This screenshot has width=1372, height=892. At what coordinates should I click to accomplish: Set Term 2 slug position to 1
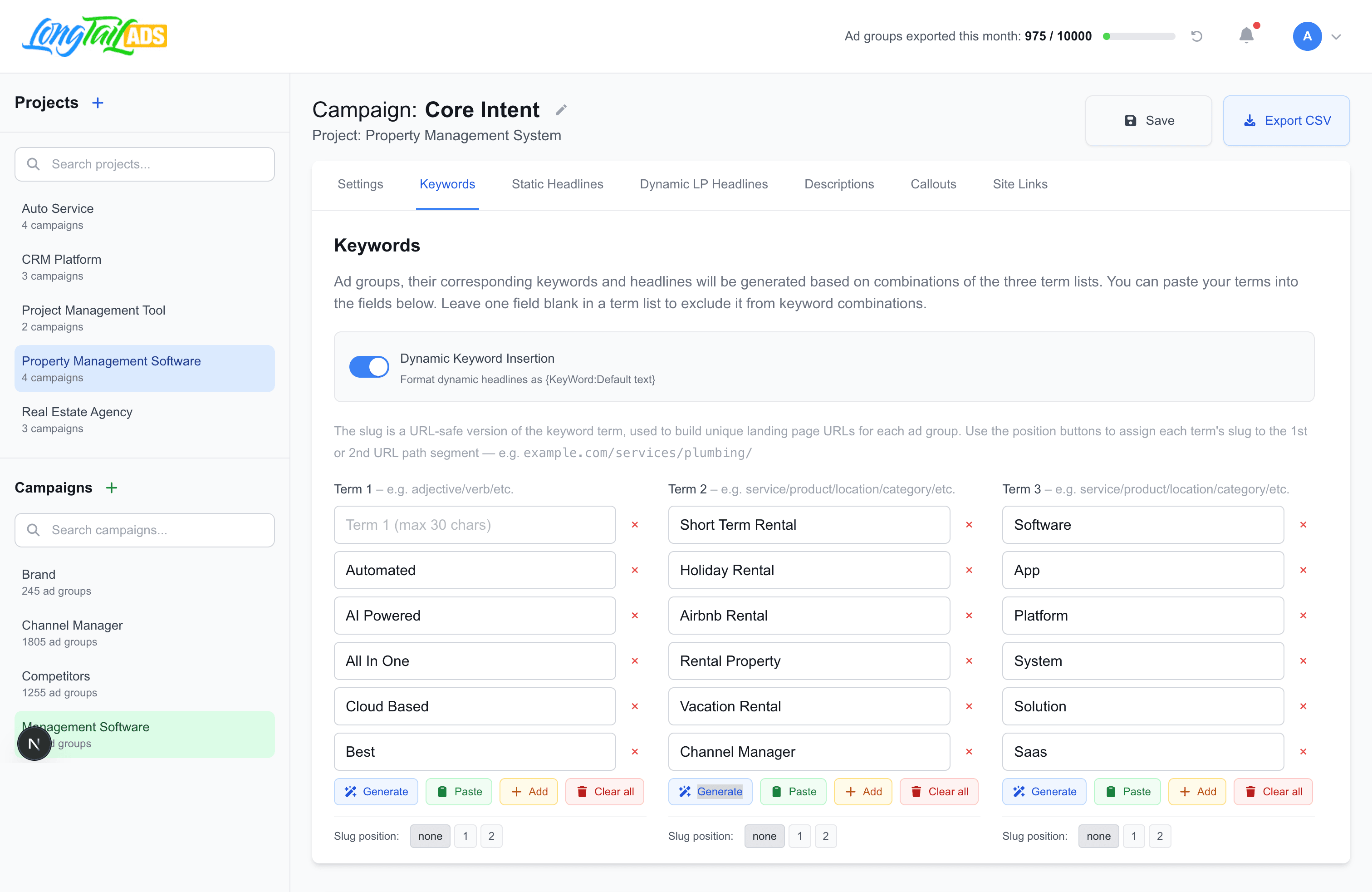799,836
